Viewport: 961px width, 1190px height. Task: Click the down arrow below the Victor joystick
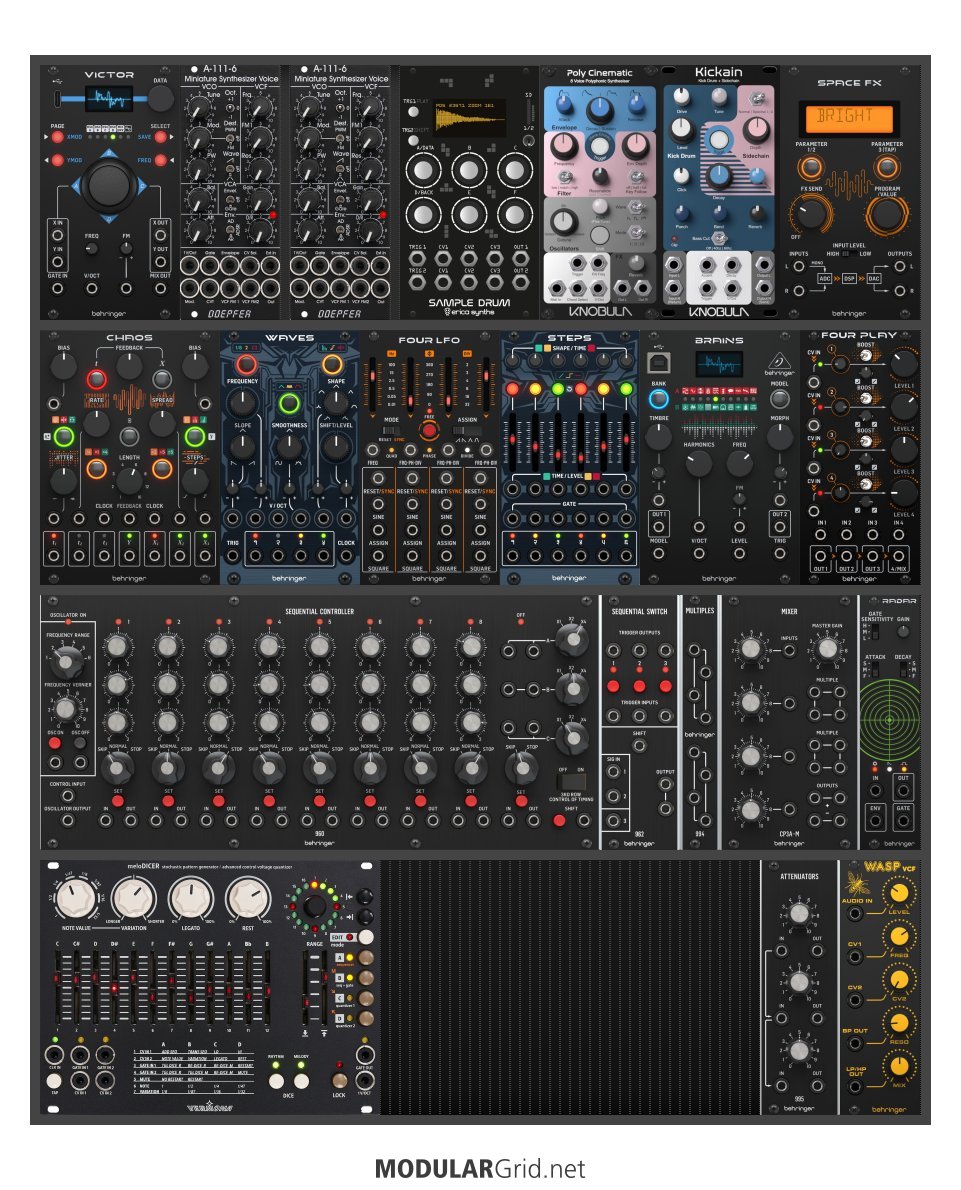pos(109,218)
